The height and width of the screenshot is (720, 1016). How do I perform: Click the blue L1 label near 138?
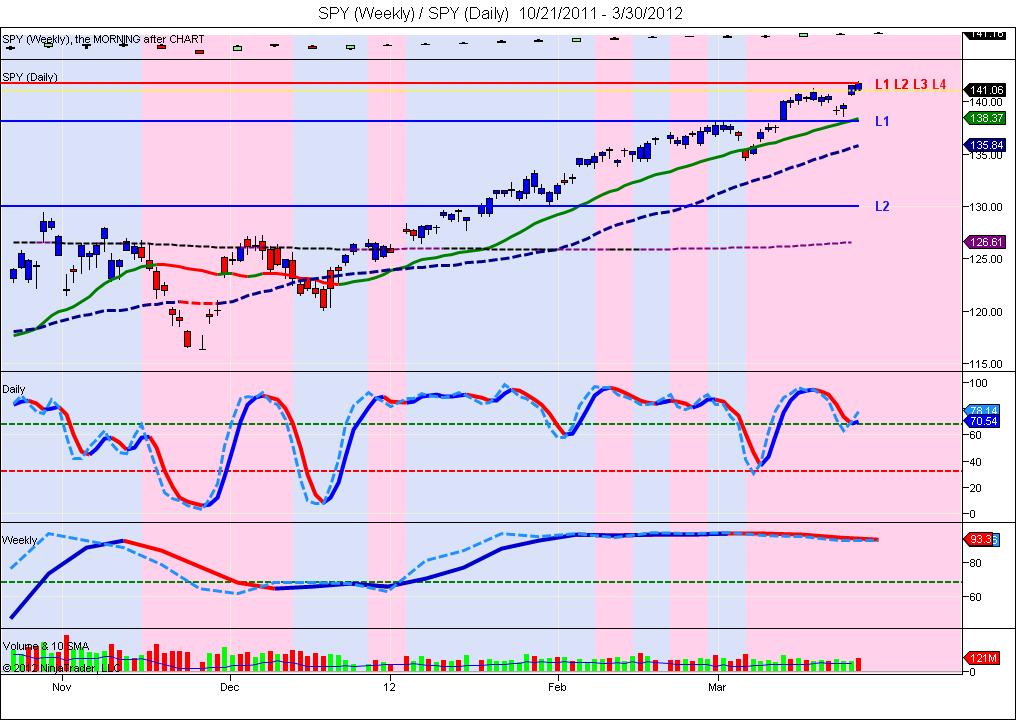[x=882, y=121]
